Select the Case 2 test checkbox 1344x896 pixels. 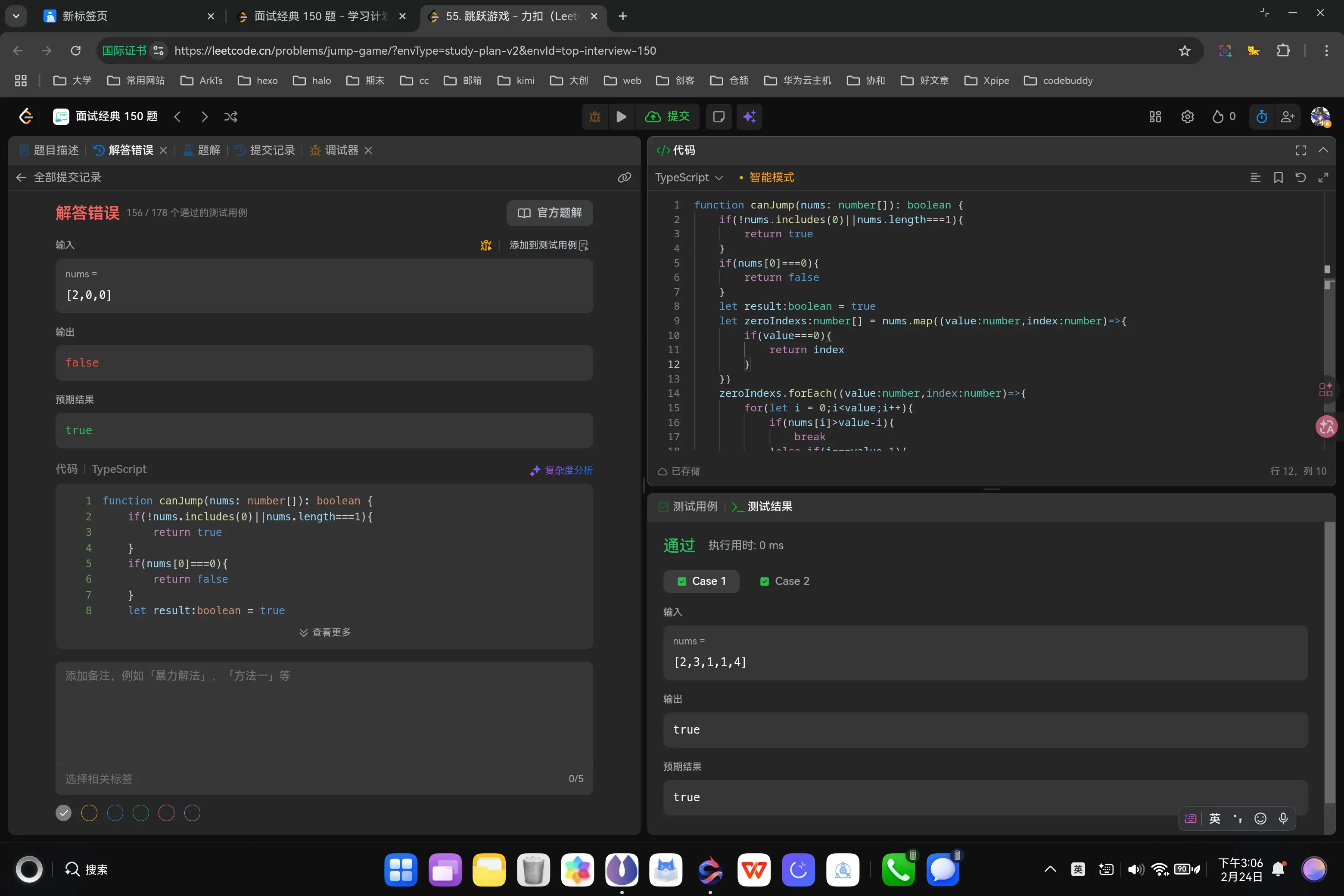point(765,581)
